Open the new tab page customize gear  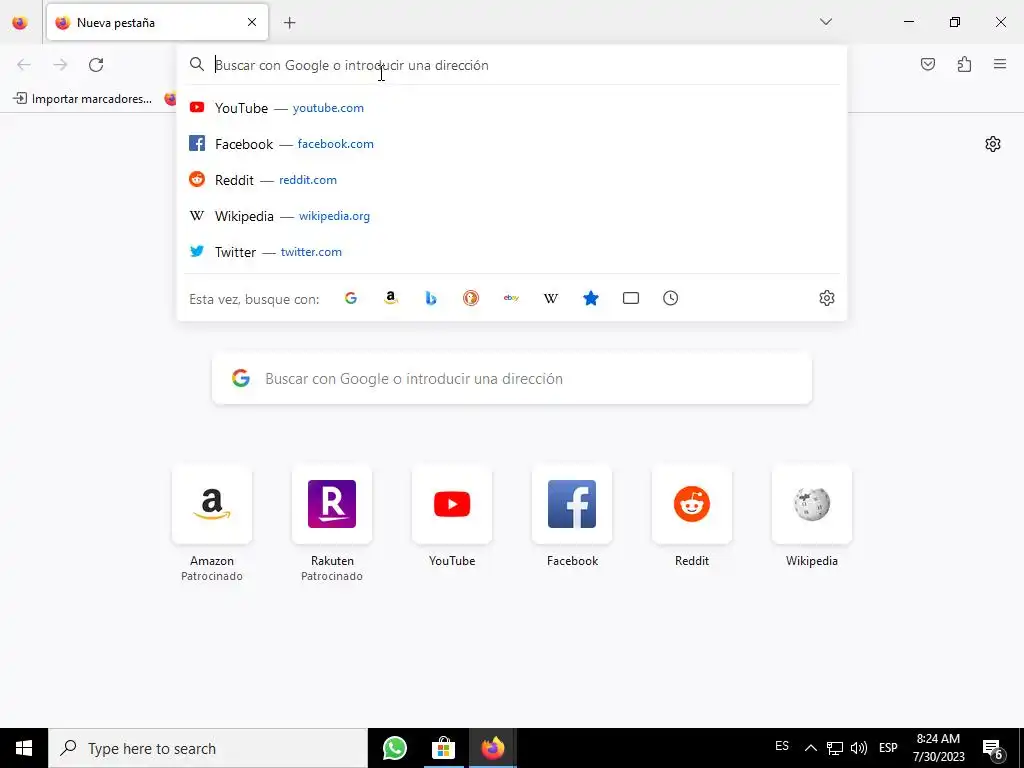click(x=993, y=144)
